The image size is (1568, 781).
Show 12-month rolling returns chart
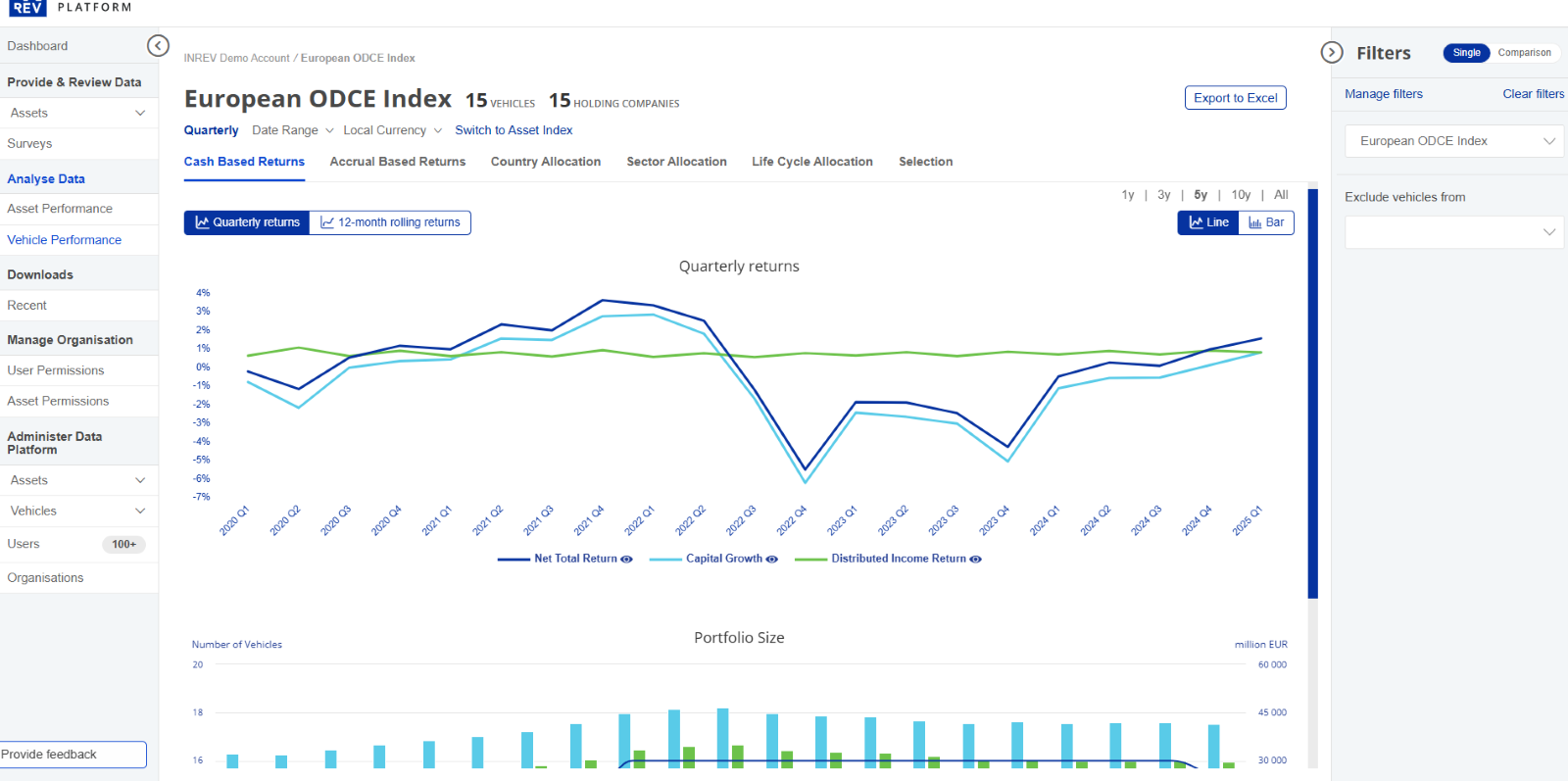(390, 222)
